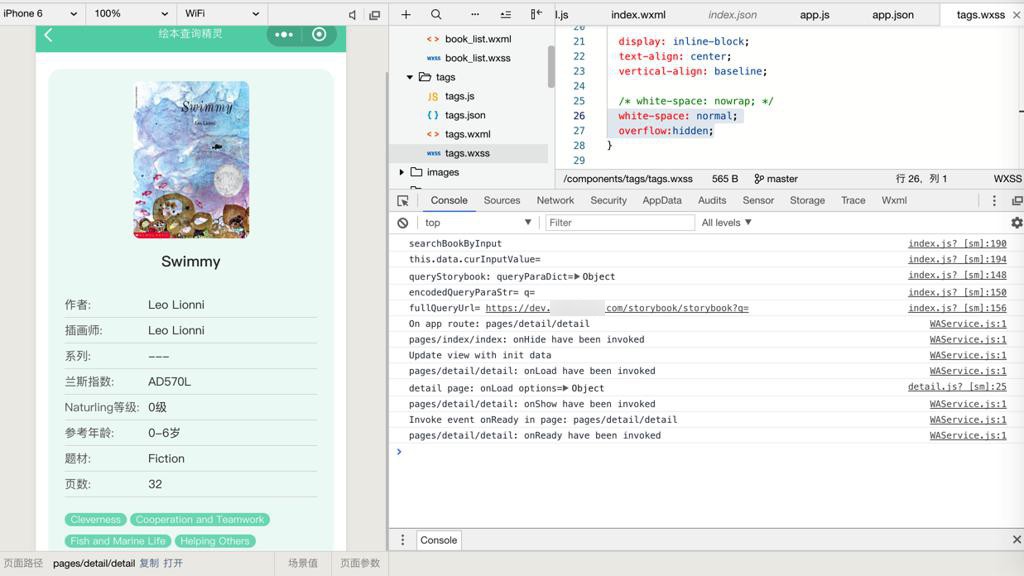The width and height of the screenshot is (1024, 576).
Task: Open the Sensor devtools tab
Action: [x=758, y=200]
